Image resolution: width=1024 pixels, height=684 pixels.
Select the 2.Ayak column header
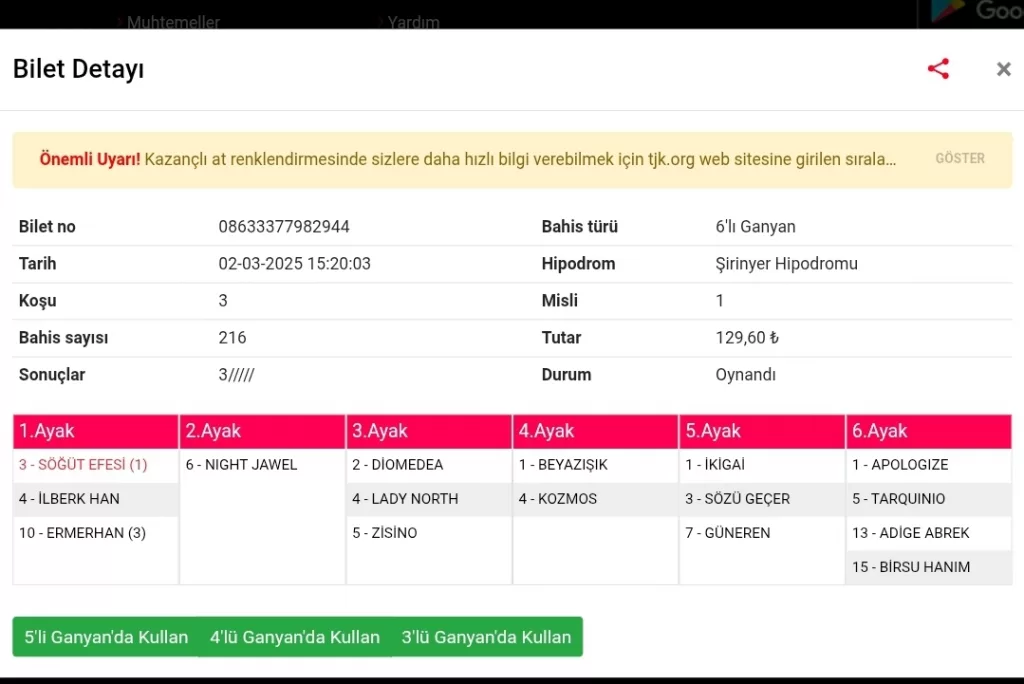tap(262, 431)
